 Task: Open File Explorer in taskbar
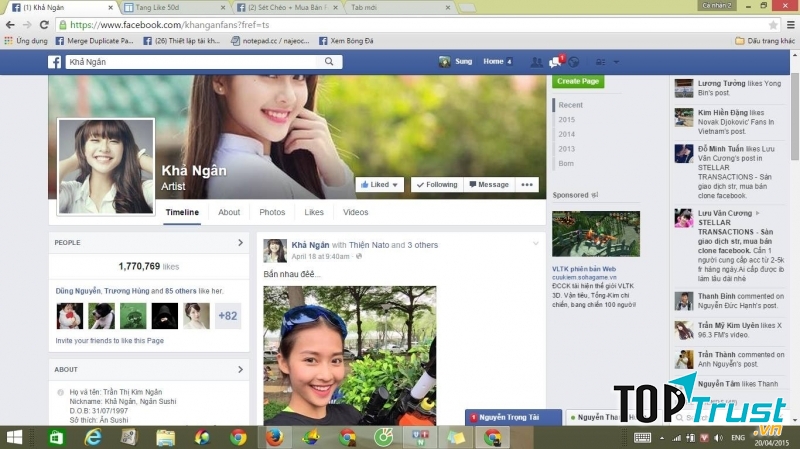coord(165,437)
